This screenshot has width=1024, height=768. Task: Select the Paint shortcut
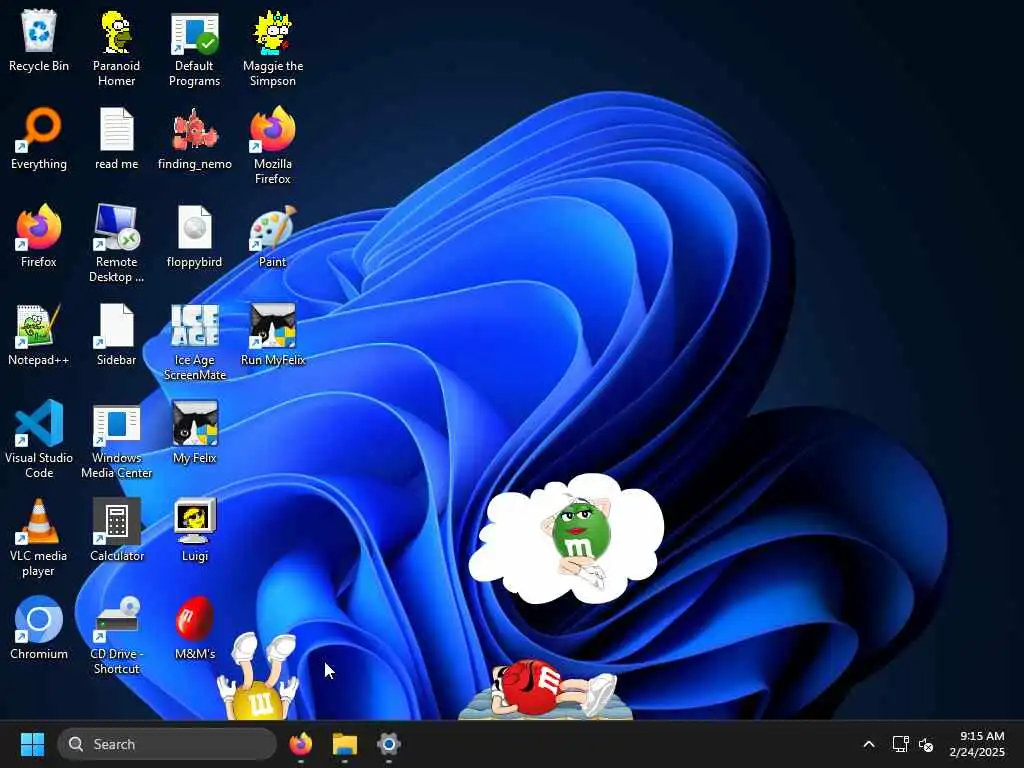coord(272,236)
